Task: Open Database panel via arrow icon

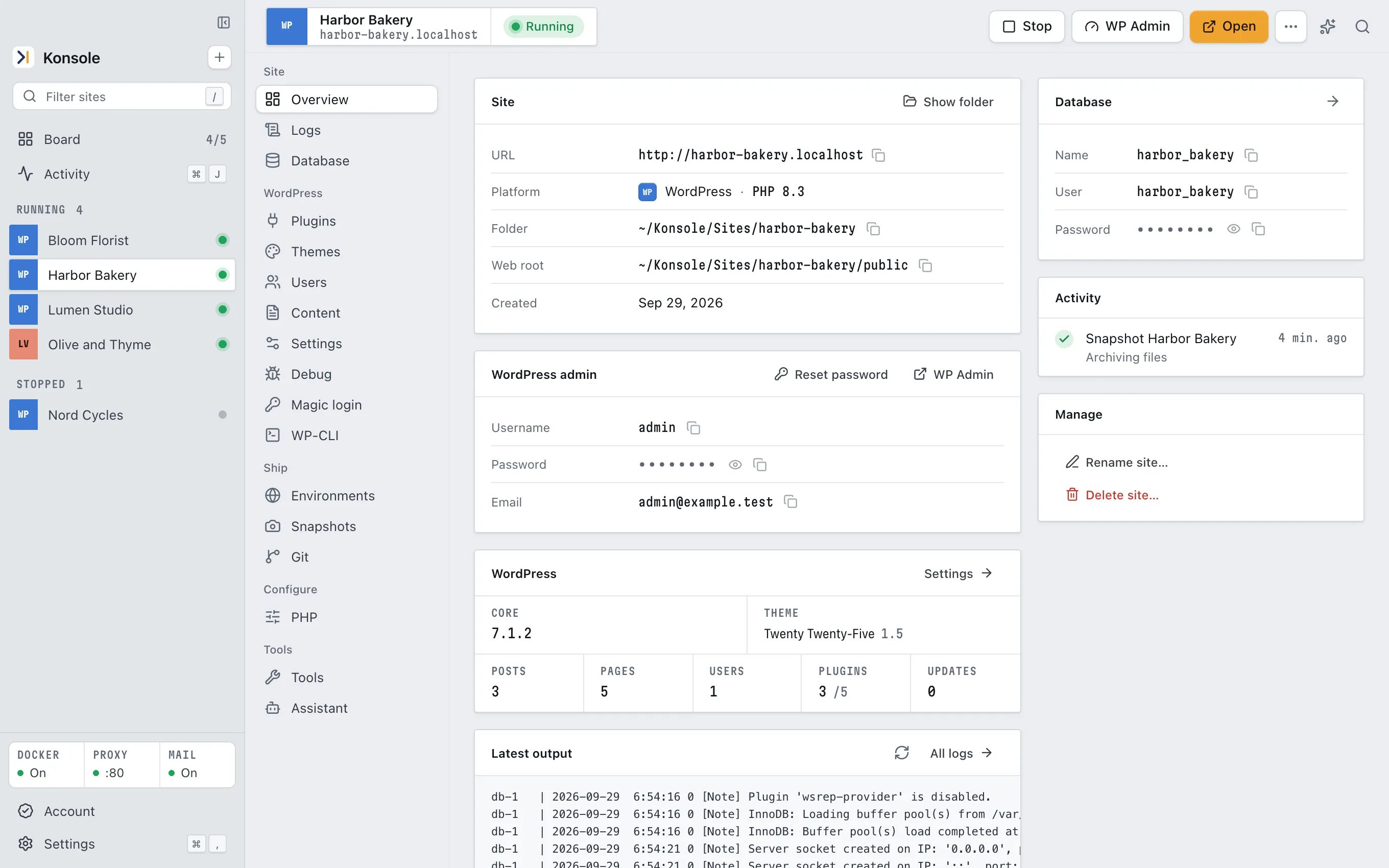Action: click(1333, 102)
